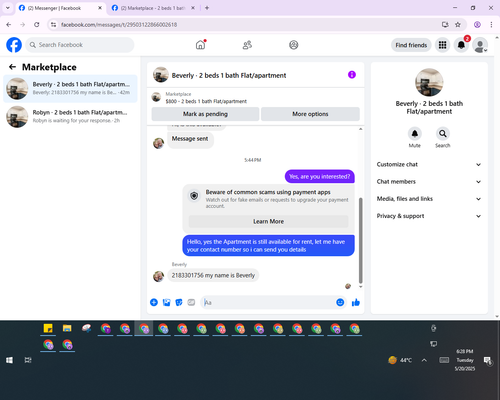Open Beverly chat header title
Image resolution: width=500 pixels, height=400 pixels.
[x=229, y=75]
